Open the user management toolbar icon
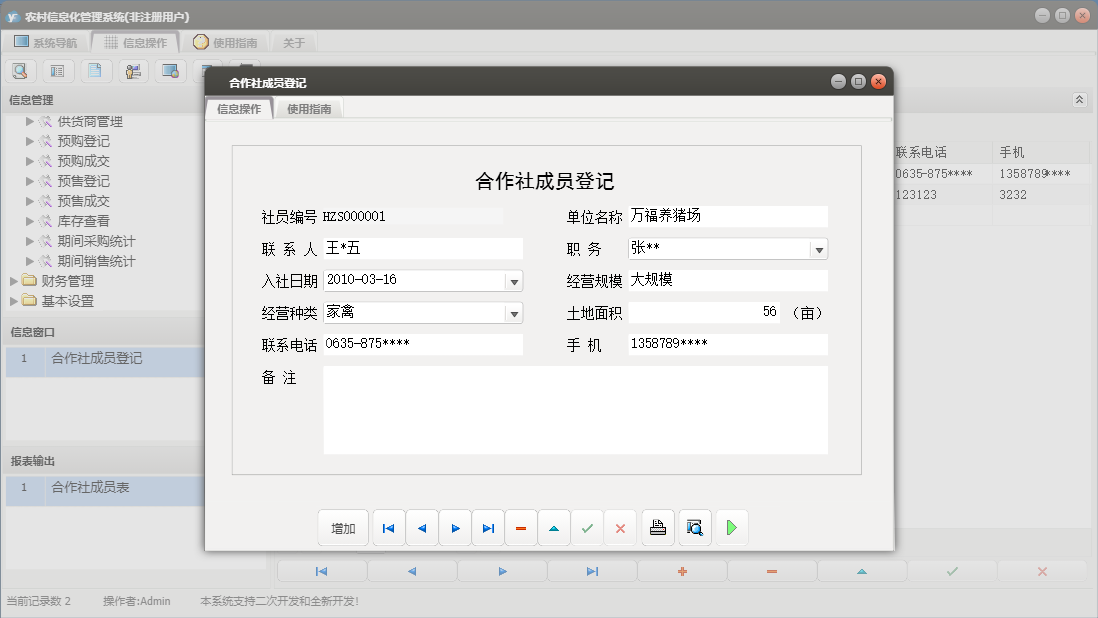This screenshot has height=618, width=1098. tap(133, 70)
